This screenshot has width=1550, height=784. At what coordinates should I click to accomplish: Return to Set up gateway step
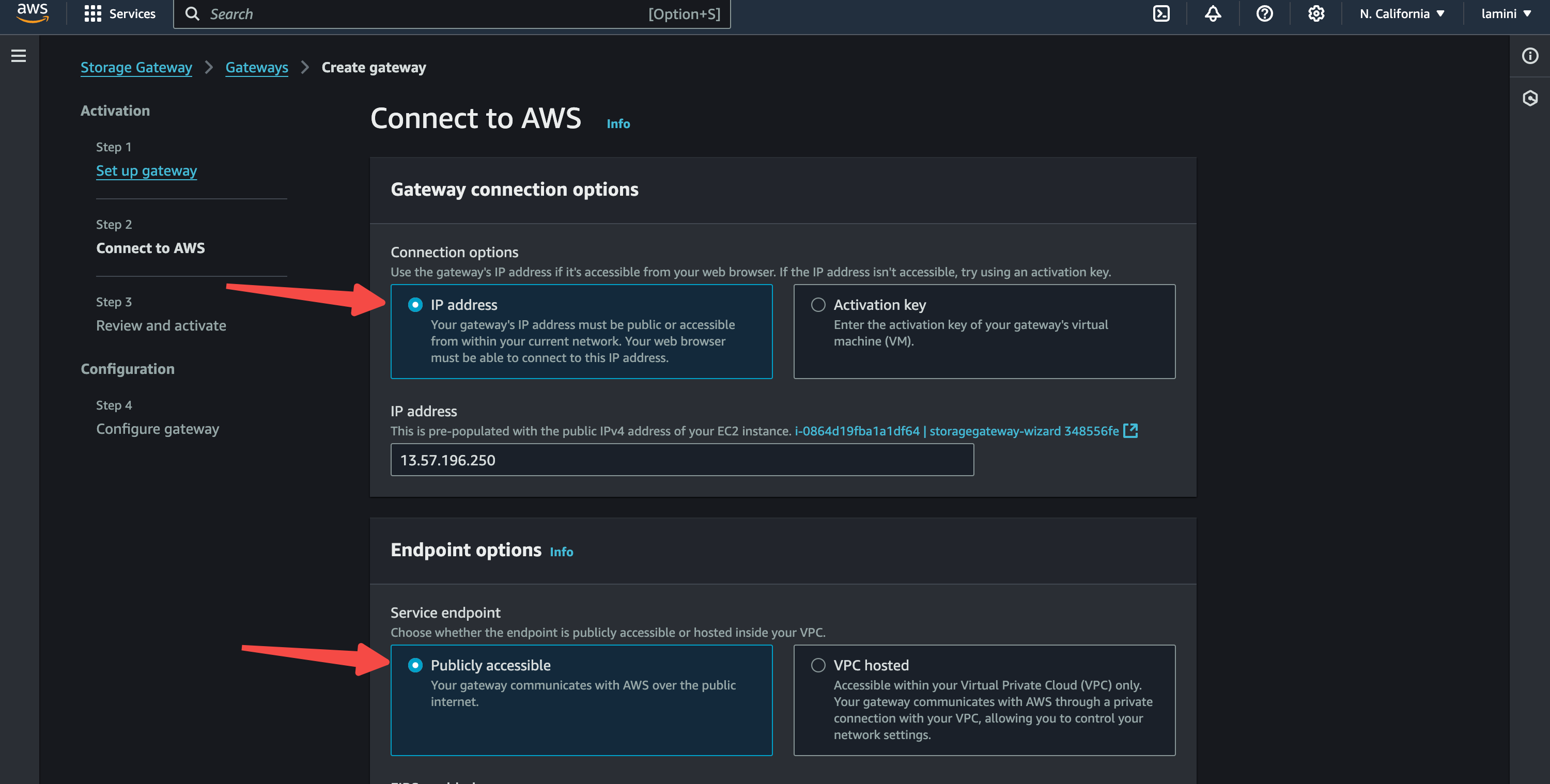tap(146, 171)
